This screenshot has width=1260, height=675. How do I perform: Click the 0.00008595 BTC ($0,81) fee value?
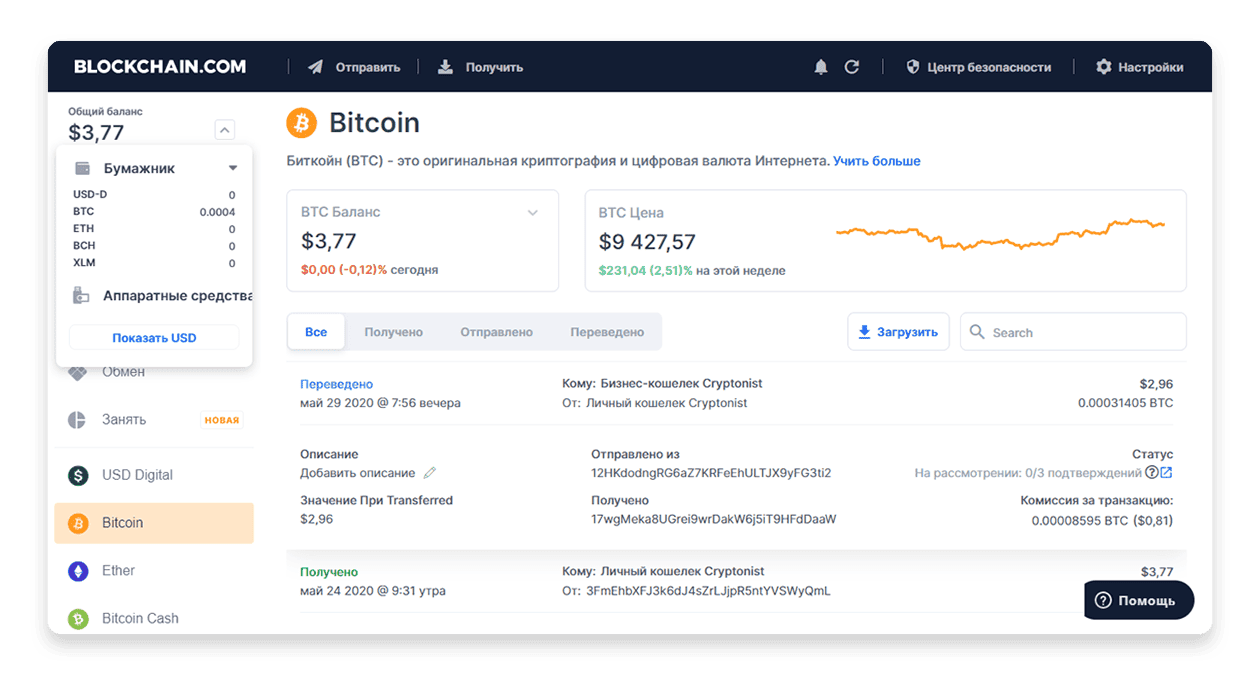point(1102,520)
